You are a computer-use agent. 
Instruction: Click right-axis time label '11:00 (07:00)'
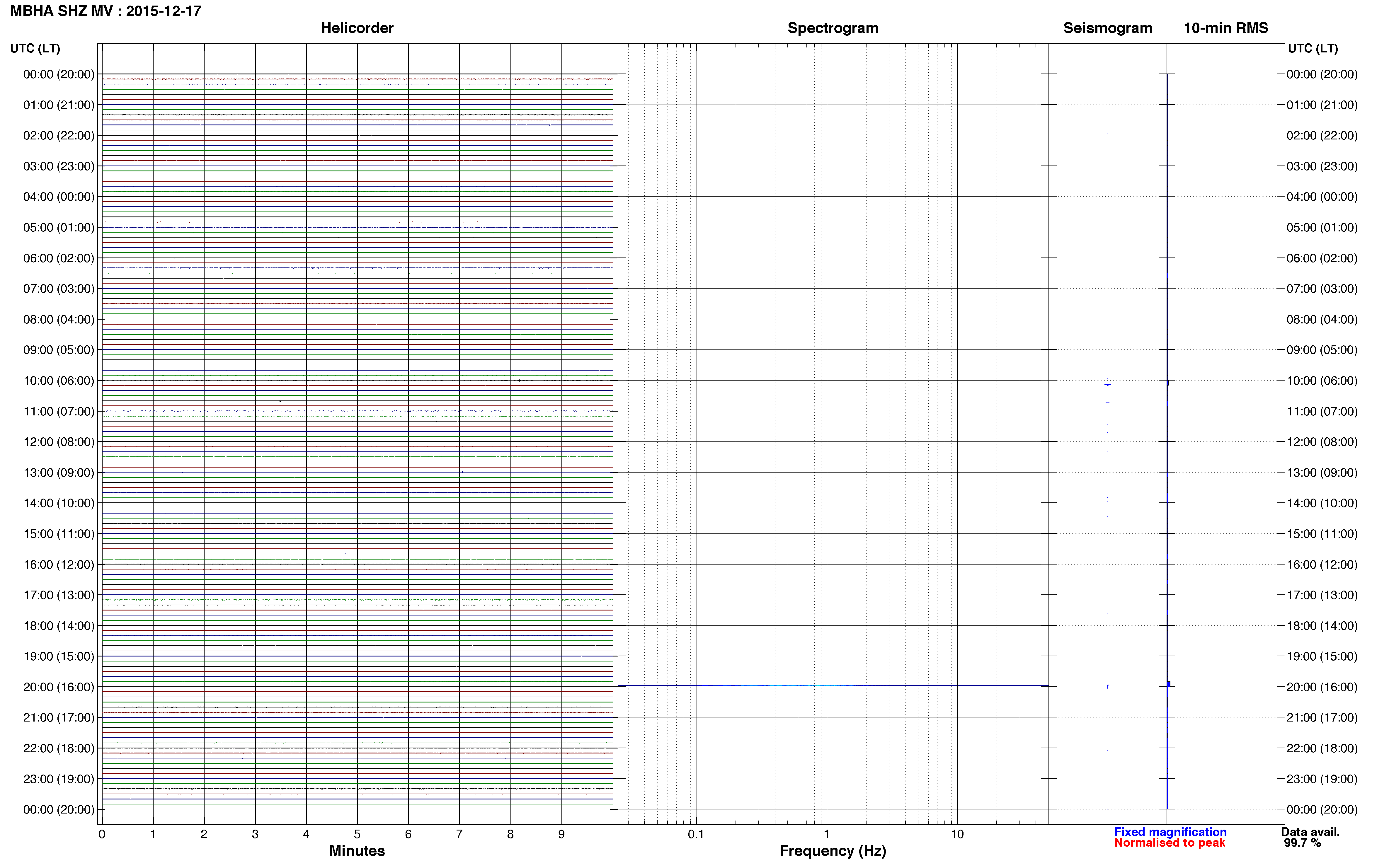coord(1322,412)
